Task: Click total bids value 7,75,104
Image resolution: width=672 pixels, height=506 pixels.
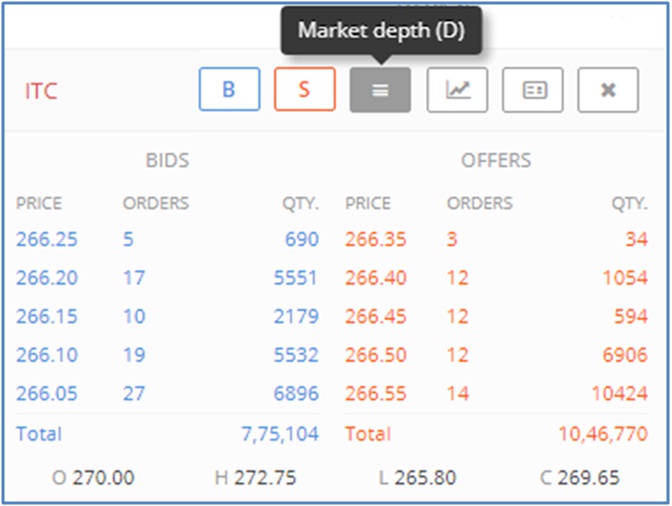Action: click(x=281, y=434)
